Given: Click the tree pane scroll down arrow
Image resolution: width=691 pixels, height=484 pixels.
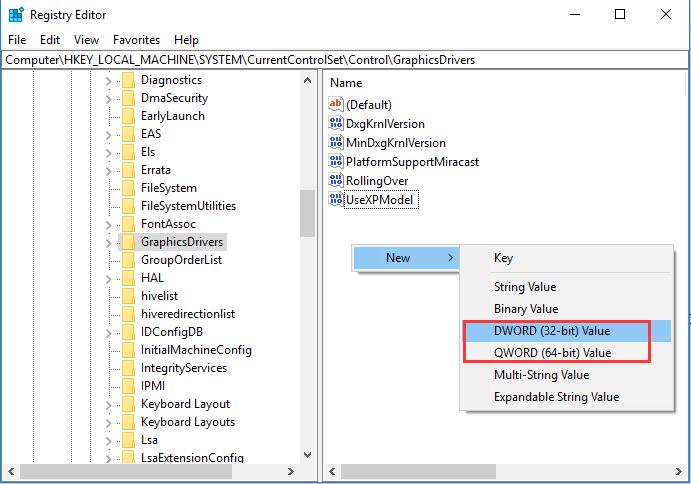Looking at the screenshot, I should click(308, 454).
